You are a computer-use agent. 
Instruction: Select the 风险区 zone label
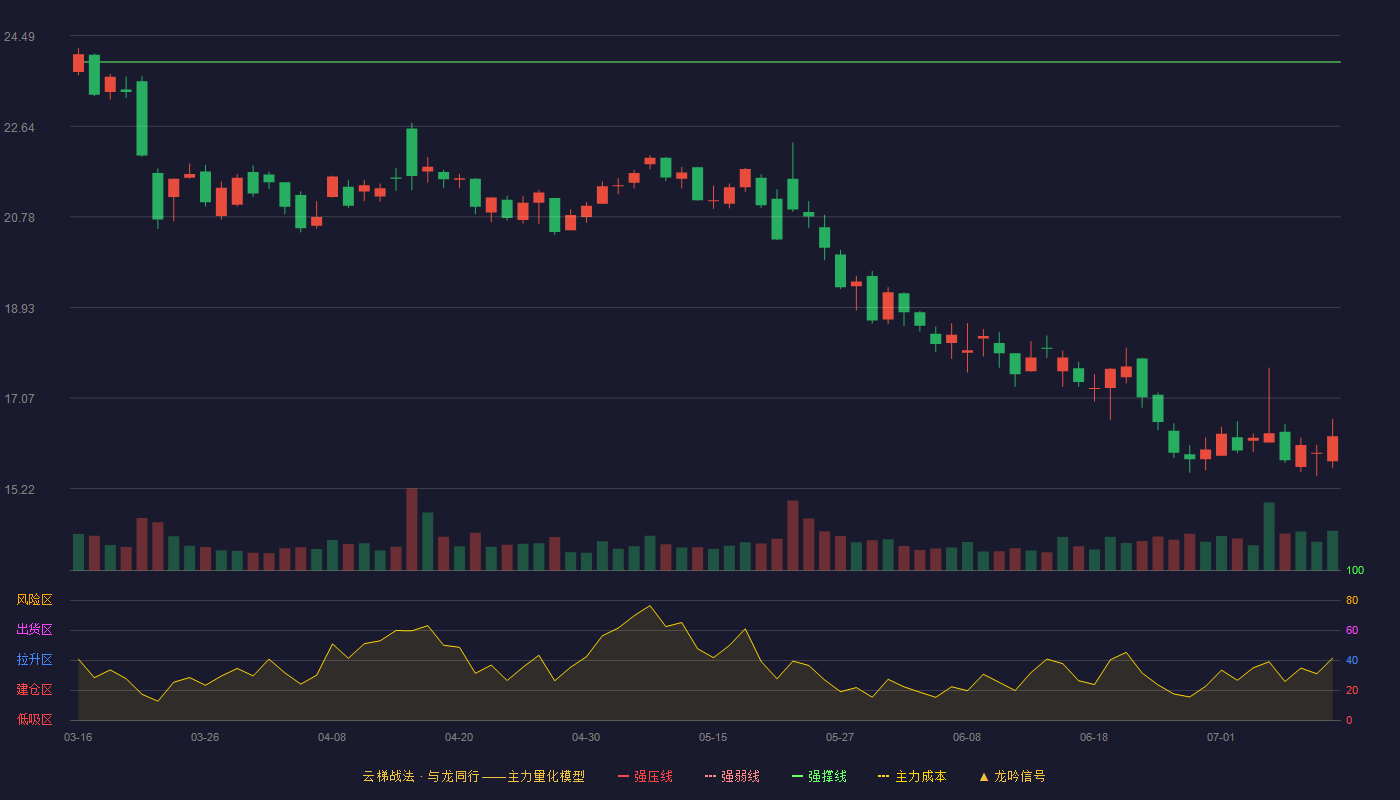coord(34,600)
